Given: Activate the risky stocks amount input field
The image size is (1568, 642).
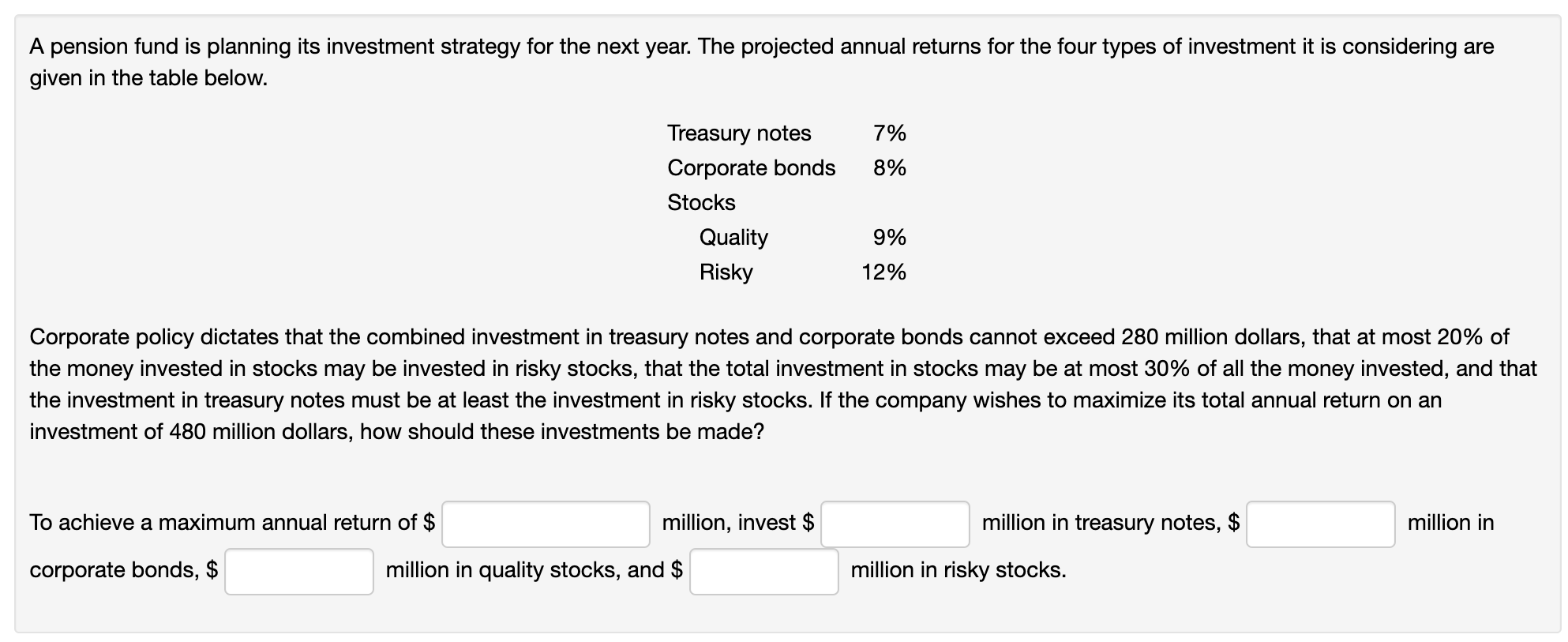Looking at the screenshot, I should click(764, 571).
